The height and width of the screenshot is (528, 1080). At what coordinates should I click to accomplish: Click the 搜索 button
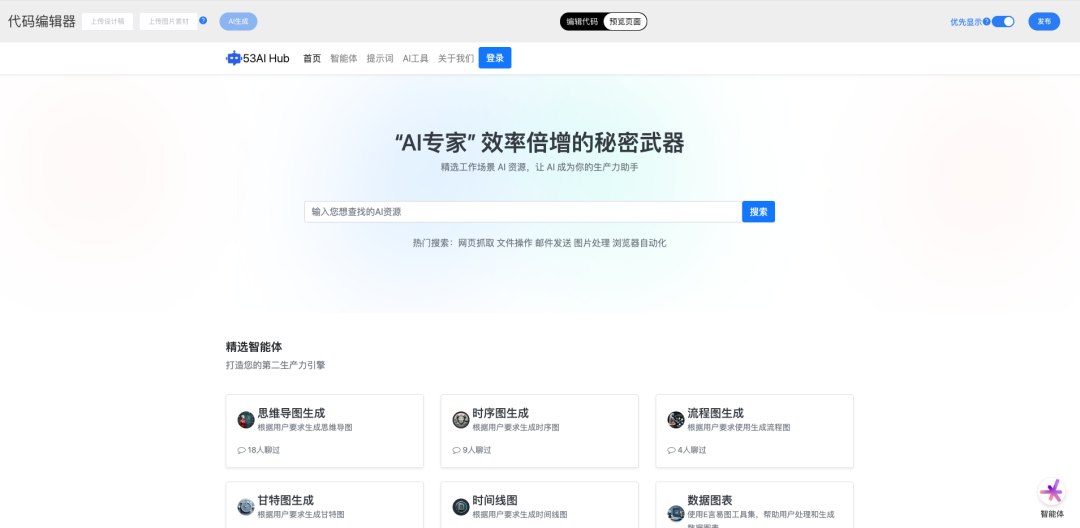(758, 212)
